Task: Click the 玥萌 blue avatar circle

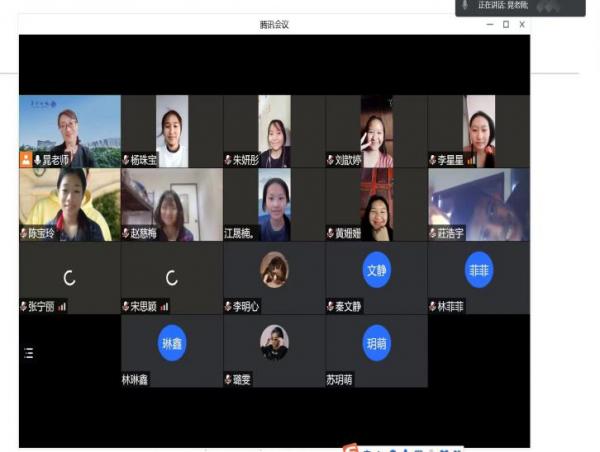Action: click(376, 343)
